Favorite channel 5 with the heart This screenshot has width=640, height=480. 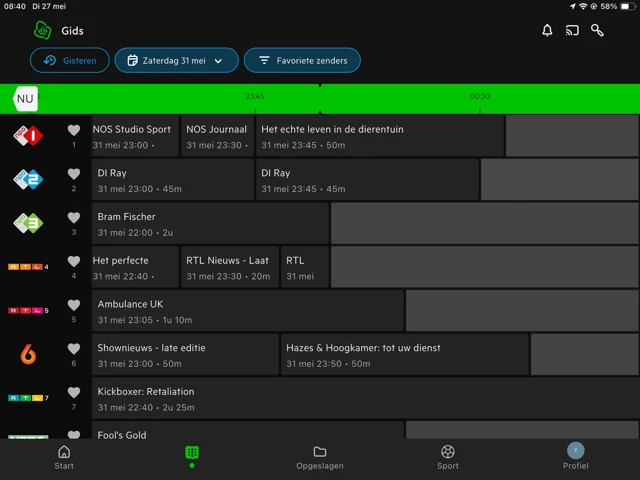(x=74, y=305)
